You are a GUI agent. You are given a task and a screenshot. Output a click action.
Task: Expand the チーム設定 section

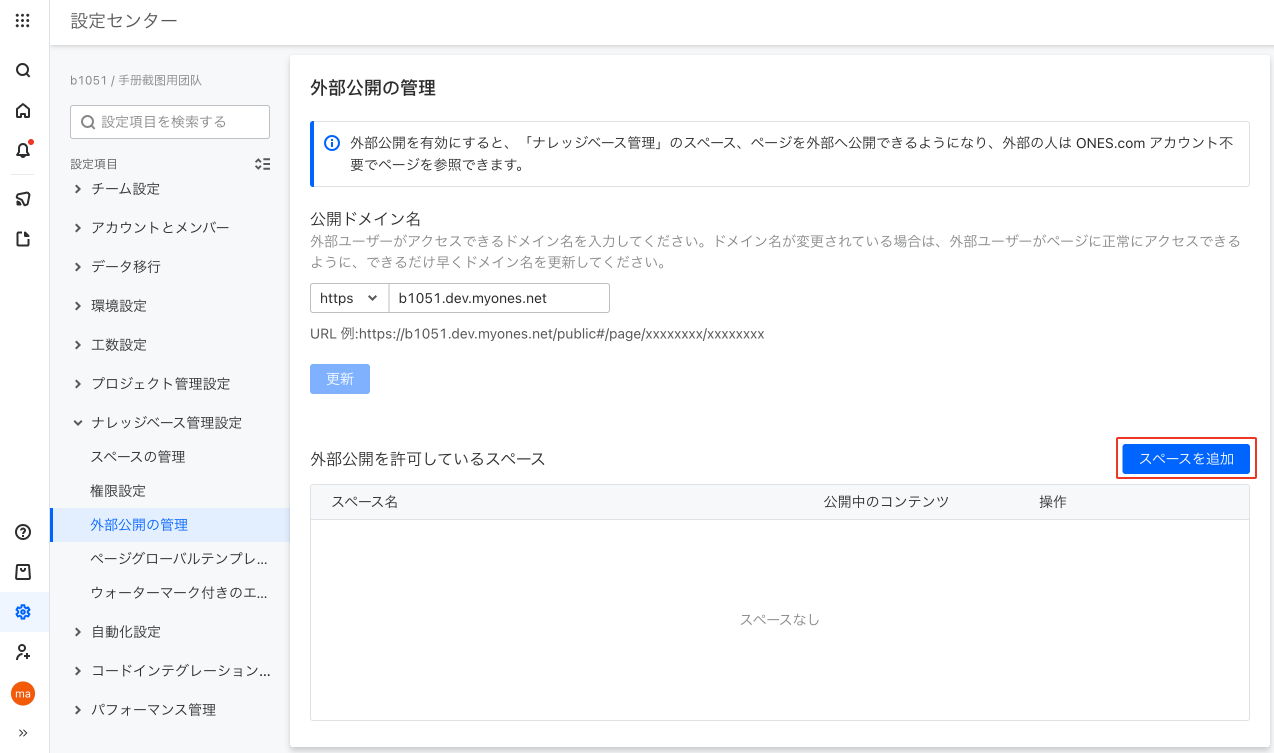pyautogui.click(x=78, y=189)
